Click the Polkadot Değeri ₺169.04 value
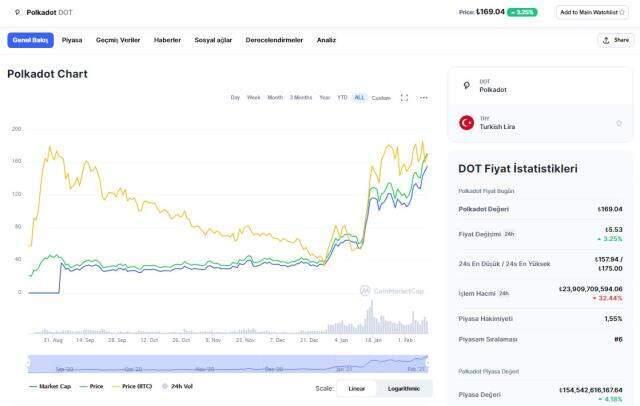The image size is (640, 406). [610, 209]
